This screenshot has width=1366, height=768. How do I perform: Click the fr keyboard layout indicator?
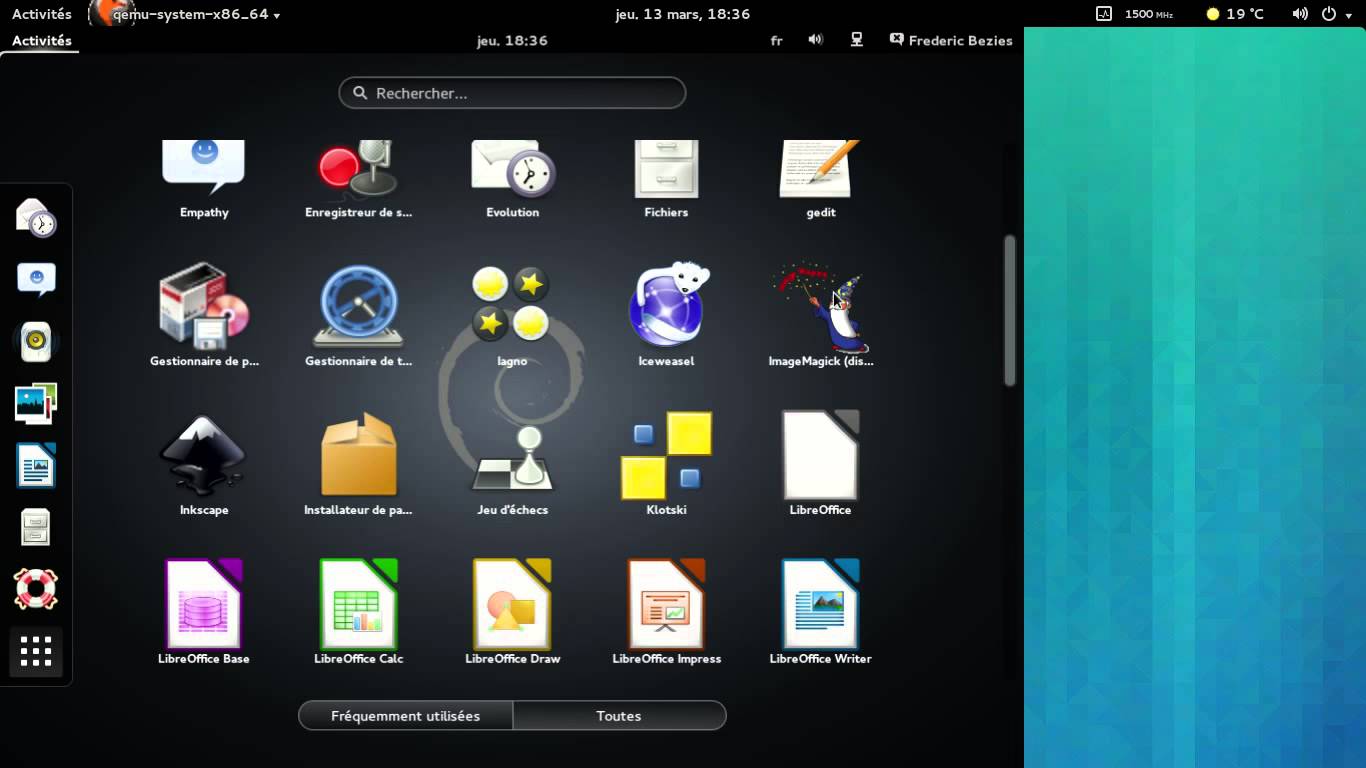tap(777, 40)
